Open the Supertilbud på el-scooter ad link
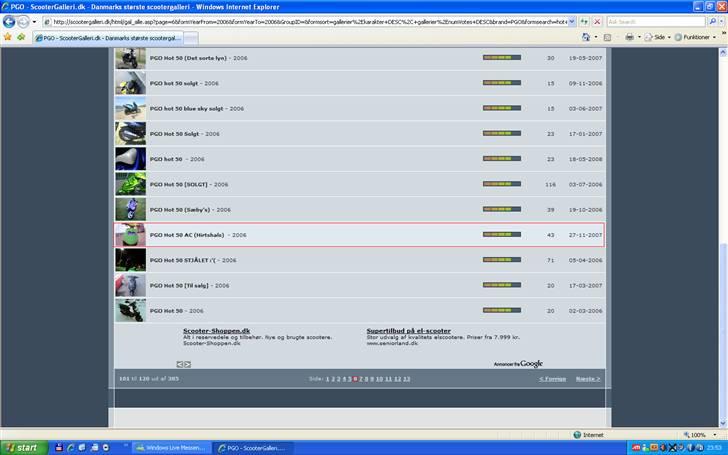 coord(408,330)
